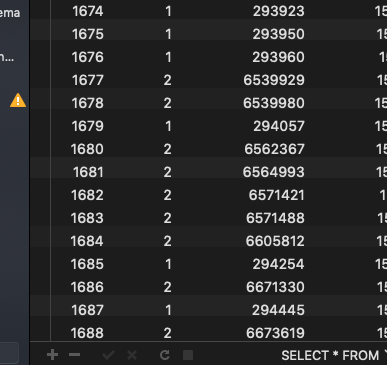Screen dimensions: 387x365
Task: Click the SELECT * FROM query text
Action: pyautogui.click(x=330, y=355)
